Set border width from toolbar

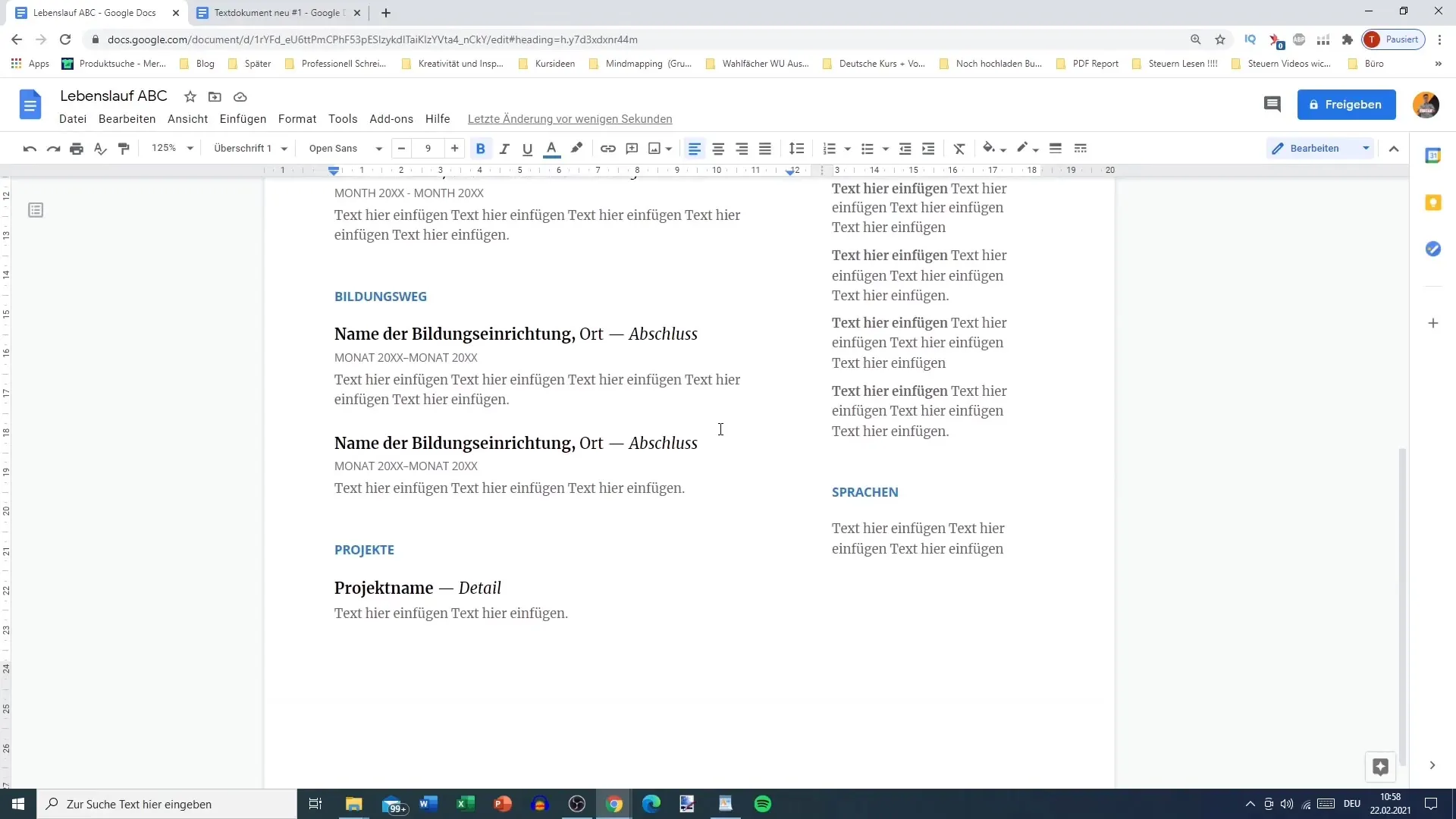[x=1056, y=149]
